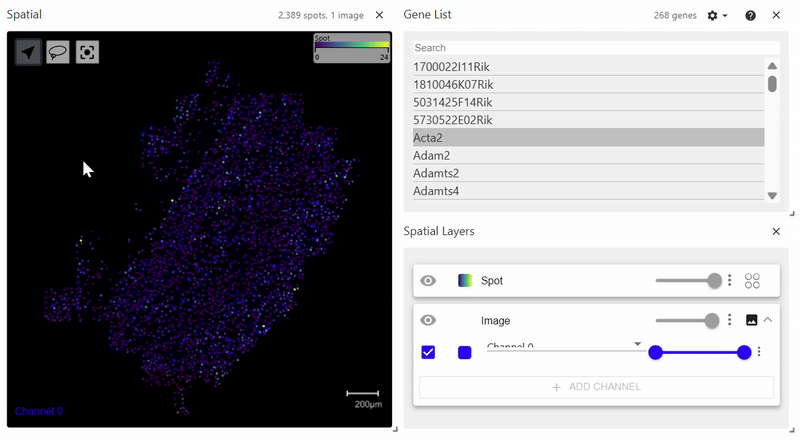Click the recenter view icon
The width and height of the screenshot is (800, 440).
88,52
